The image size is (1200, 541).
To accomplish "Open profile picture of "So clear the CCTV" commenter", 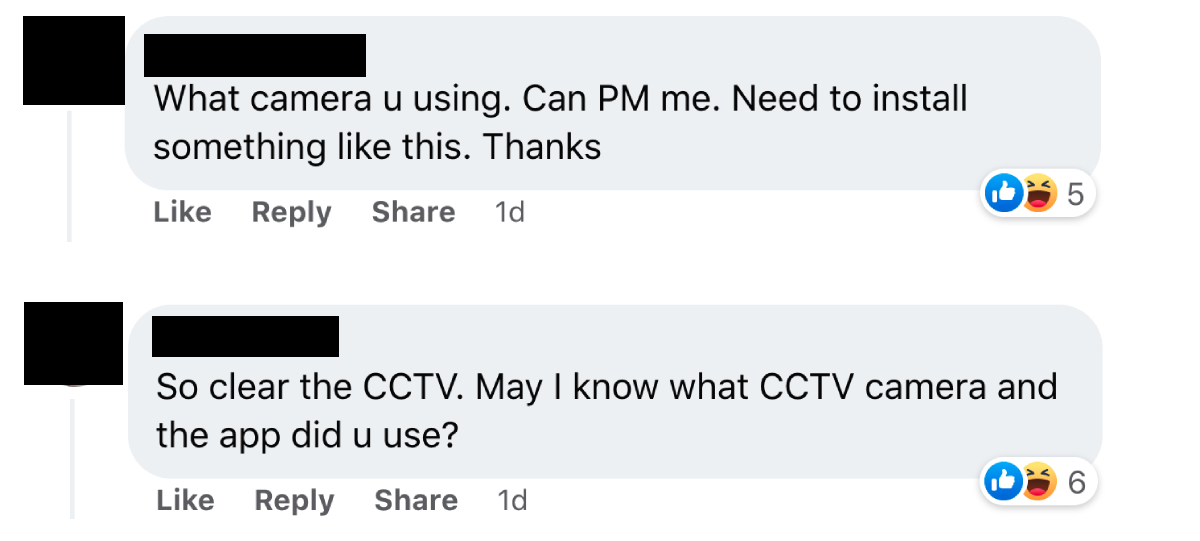I will 74,343.
